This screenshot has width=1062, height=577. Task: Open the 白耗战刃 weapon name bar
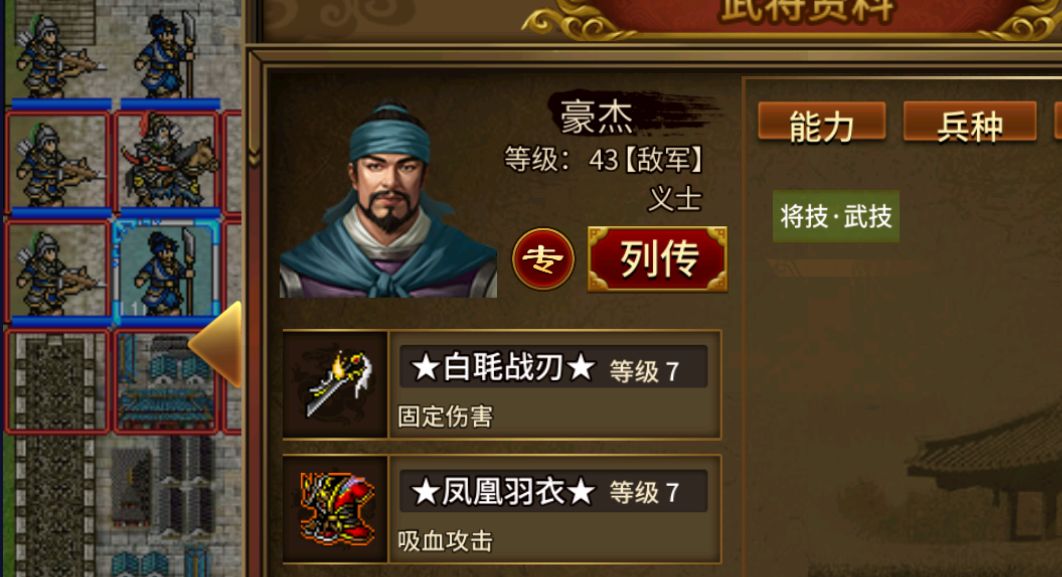[x=553, y=368]
